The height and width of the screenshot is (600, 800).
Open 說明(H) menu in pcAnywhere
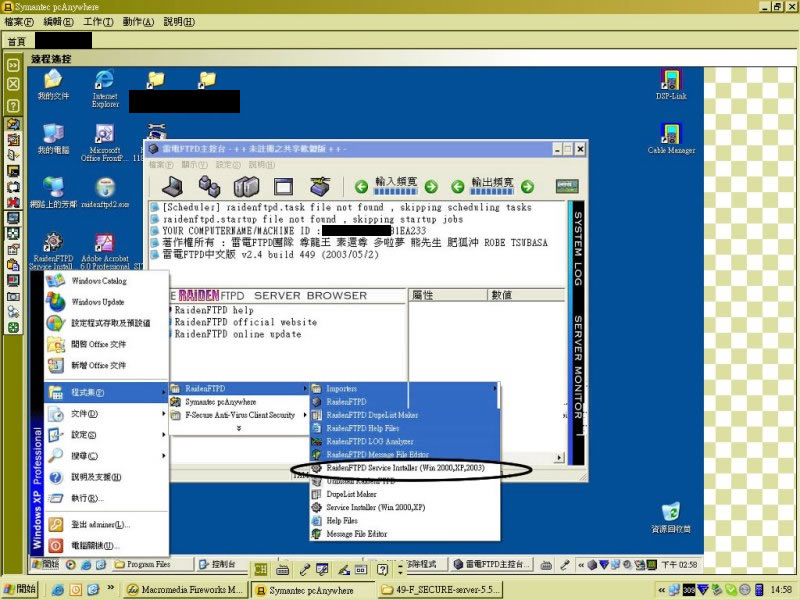[179, 22]
